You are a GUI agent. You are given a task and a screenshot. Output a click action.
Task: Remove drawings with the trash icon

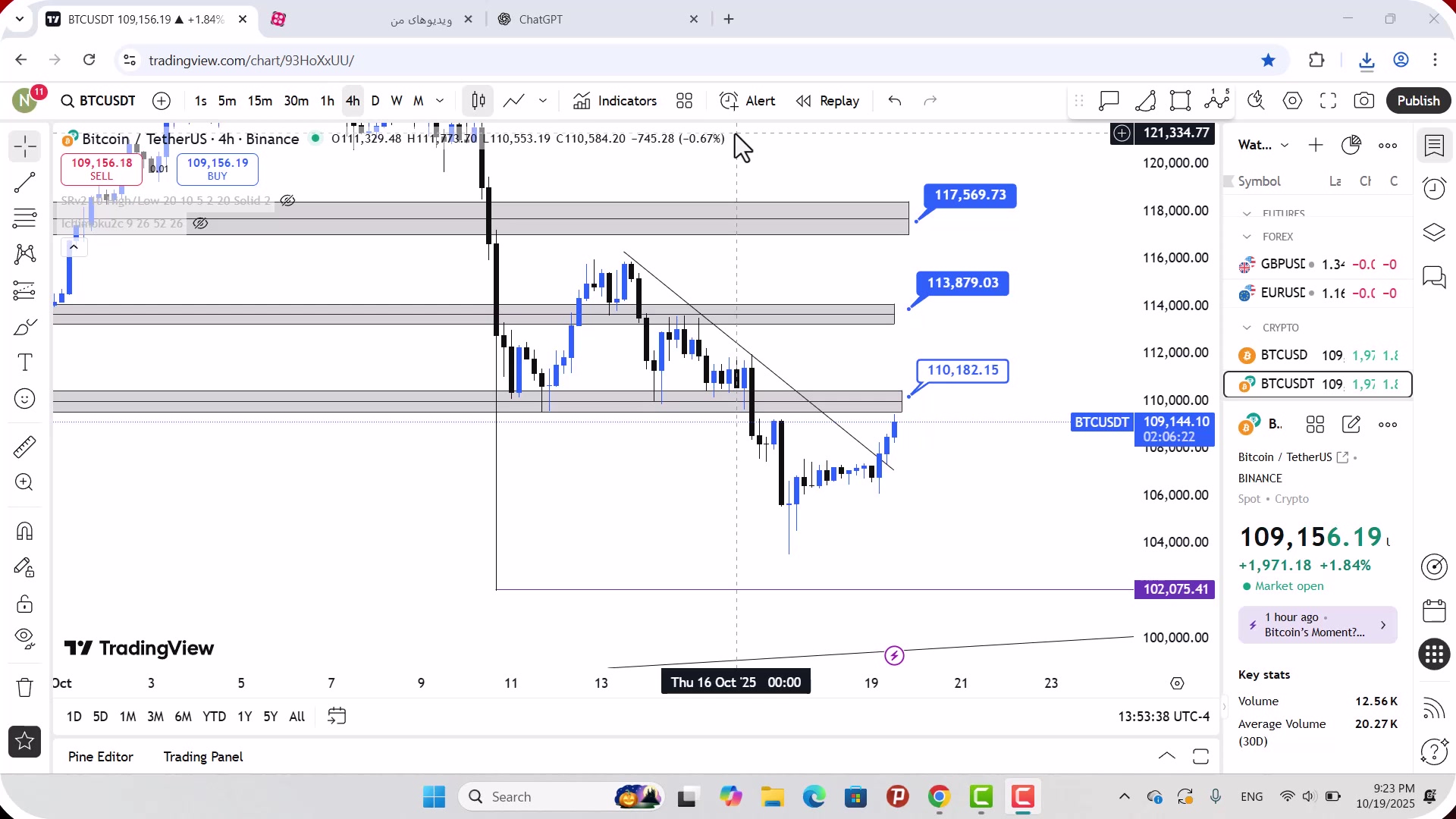click(x=25, y=688)
